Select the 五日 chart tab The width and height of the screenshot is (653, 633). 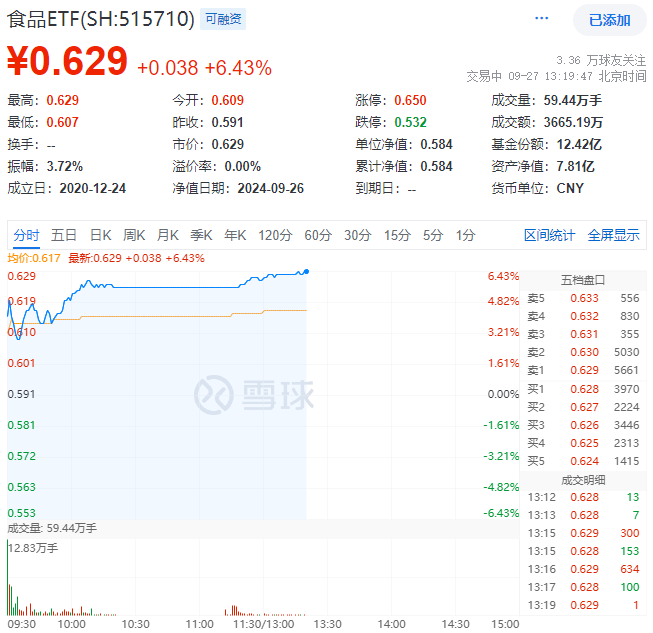(x=64, y=235)
